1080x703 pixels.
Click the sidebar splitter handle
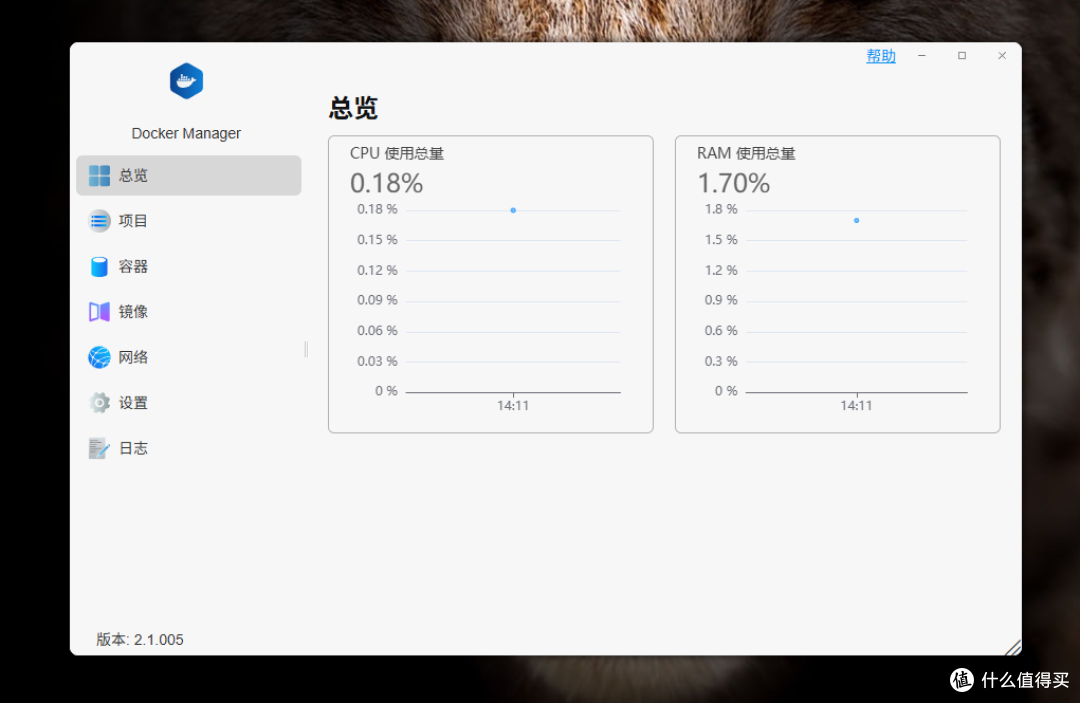click(x=306, y=350)
